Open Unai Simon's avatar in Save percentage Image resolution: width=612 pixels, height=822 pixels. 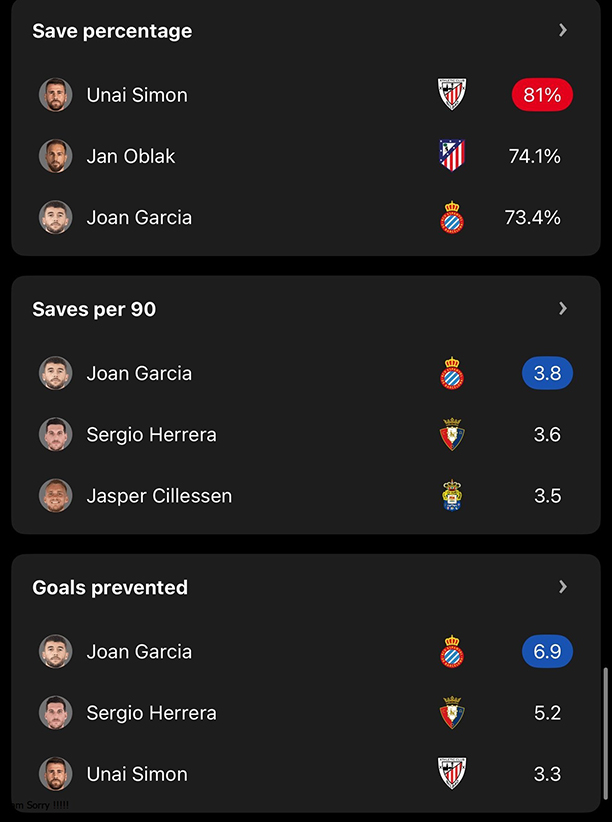pyautogui.click(x=56, y=95)
